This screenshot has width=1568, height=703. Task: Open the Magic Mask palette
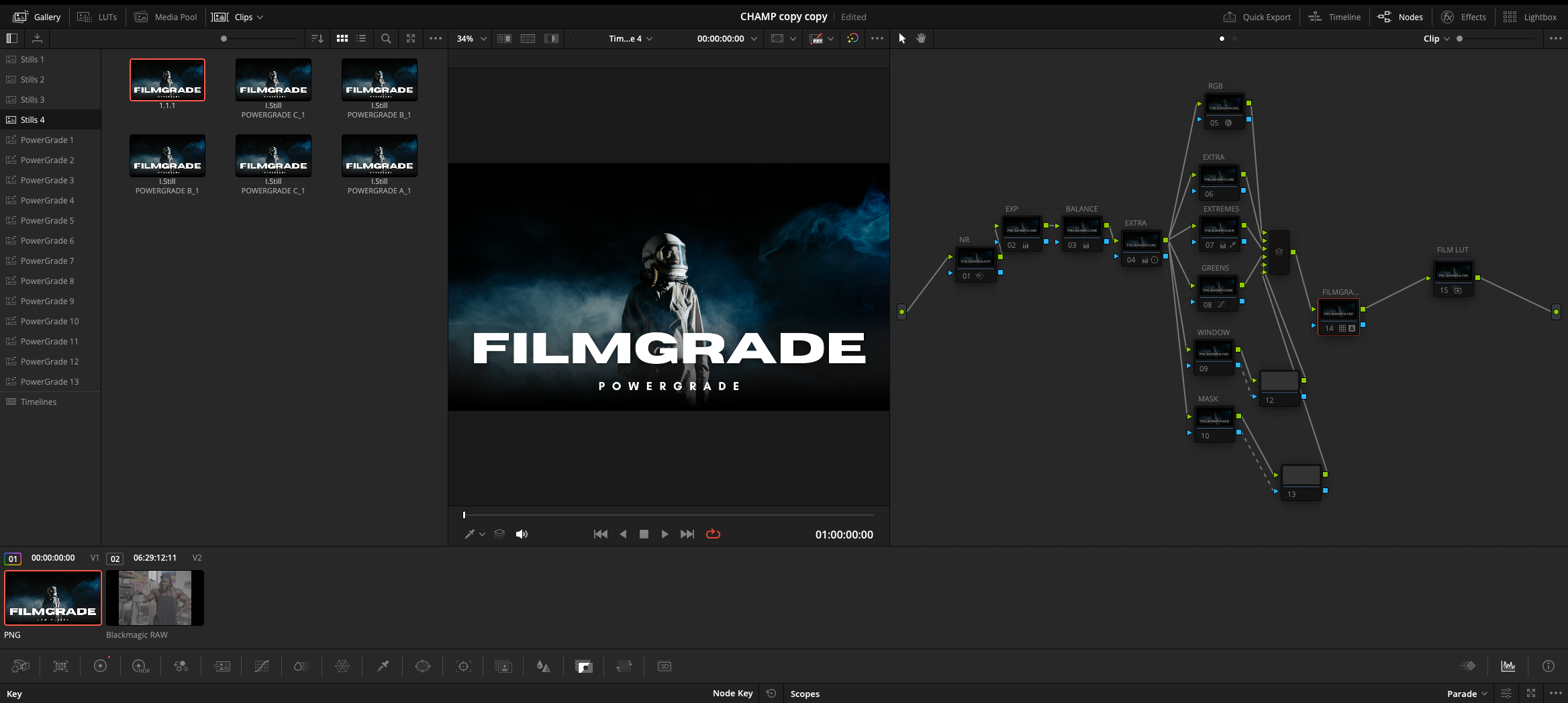pos(503,666)
